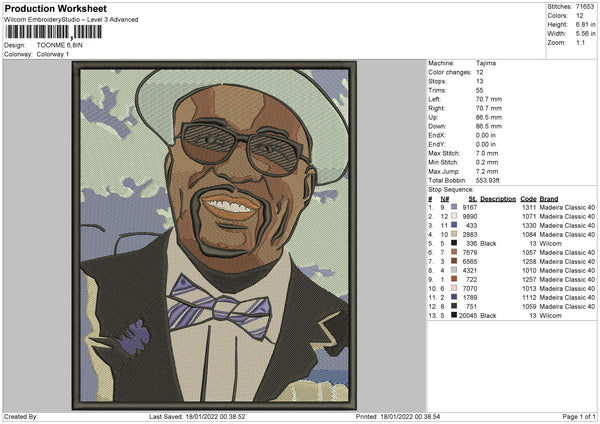This screenshot has width=600, height=424.
Task: Click the Trims value 55
Action: point(479,90)
